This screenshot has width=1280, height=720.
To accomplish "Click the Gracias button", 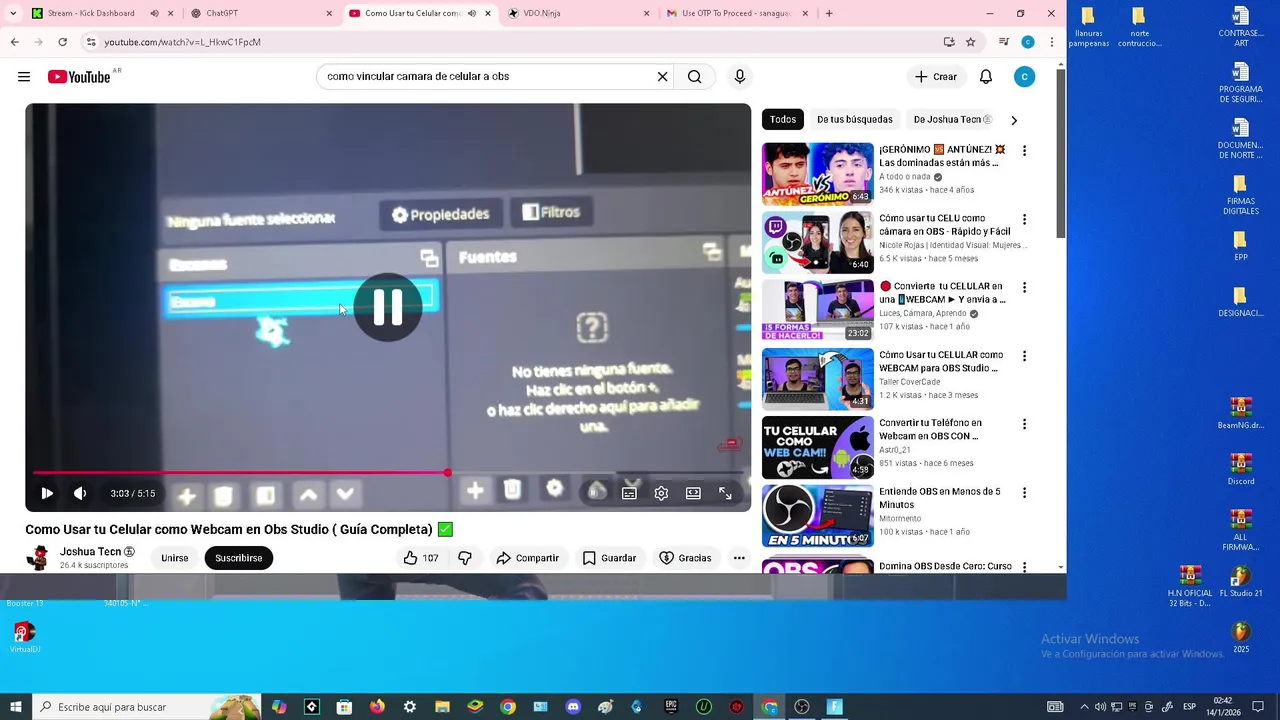I will 685,558.
